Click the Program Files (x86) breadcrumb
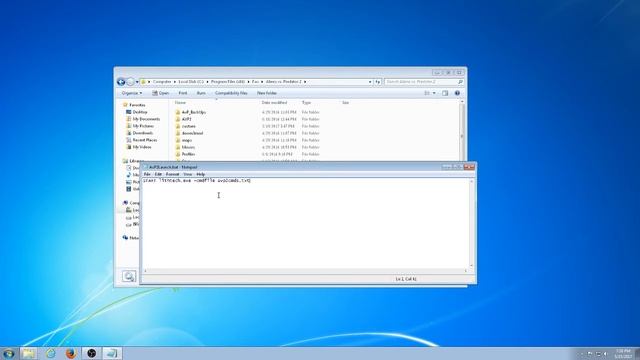640x360 pixels. tap(228, 82)
